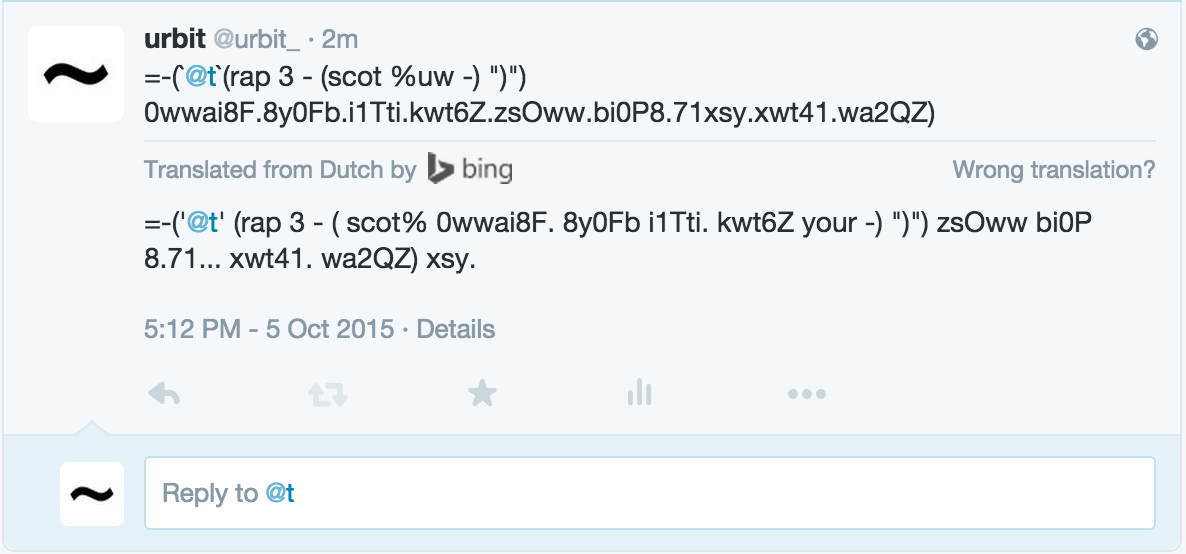Open the @urbit_ handle link
Viewport: 1186px width, 554px height.
tap(256, 39)
